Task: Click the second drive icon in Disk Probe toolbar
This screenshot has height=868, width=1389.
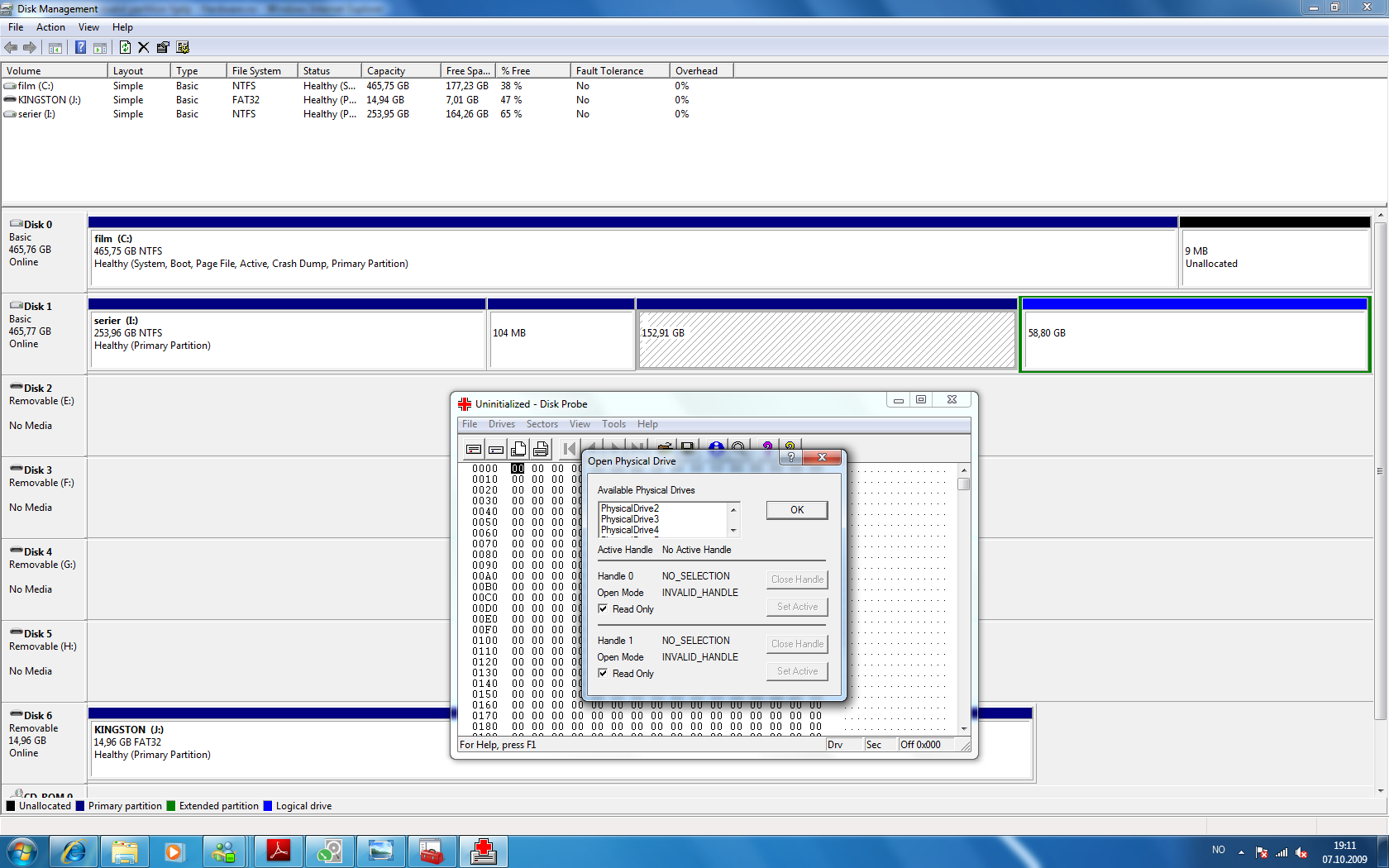Action: pos(496,449)
